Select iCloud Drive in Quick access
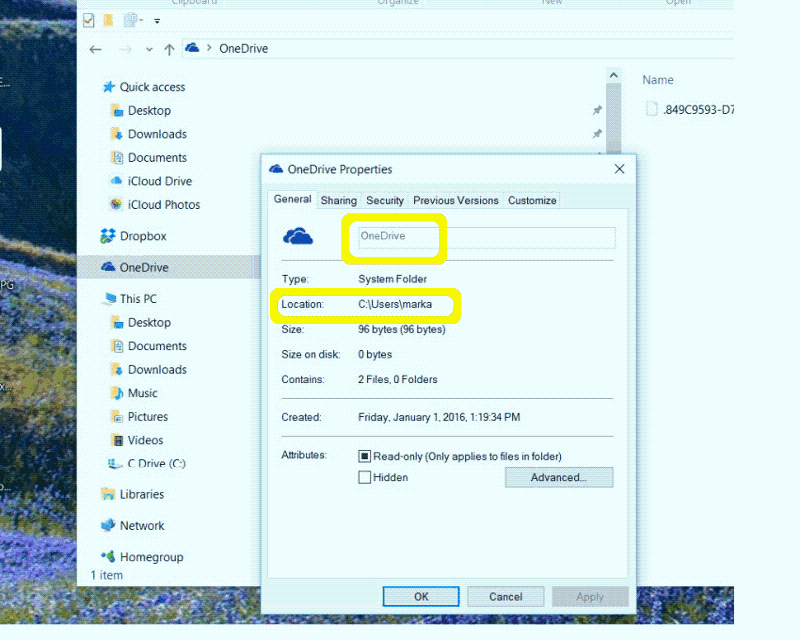Screen dimensions: 800x640 tap(159, 181)
